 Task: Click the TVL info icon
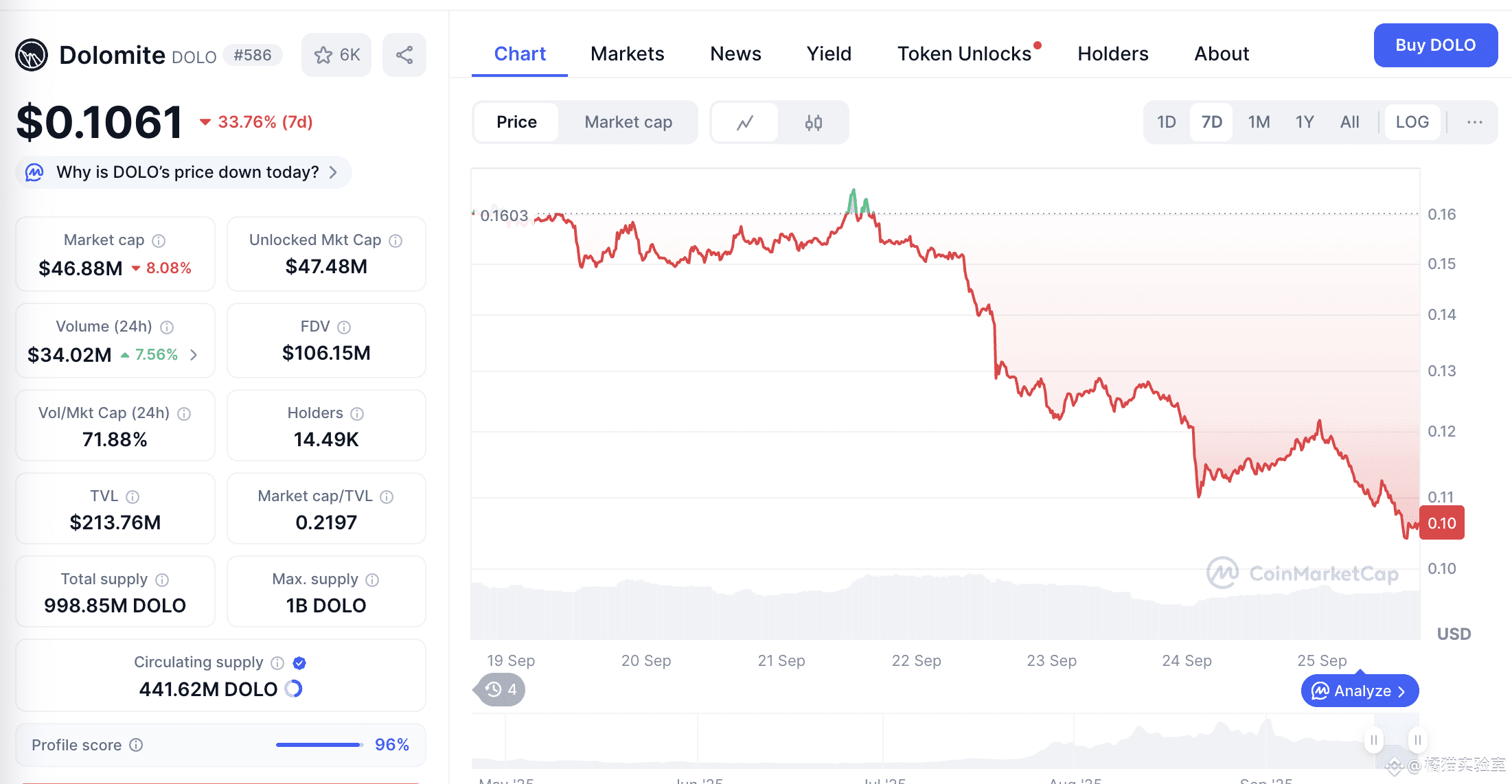[133, 496]
